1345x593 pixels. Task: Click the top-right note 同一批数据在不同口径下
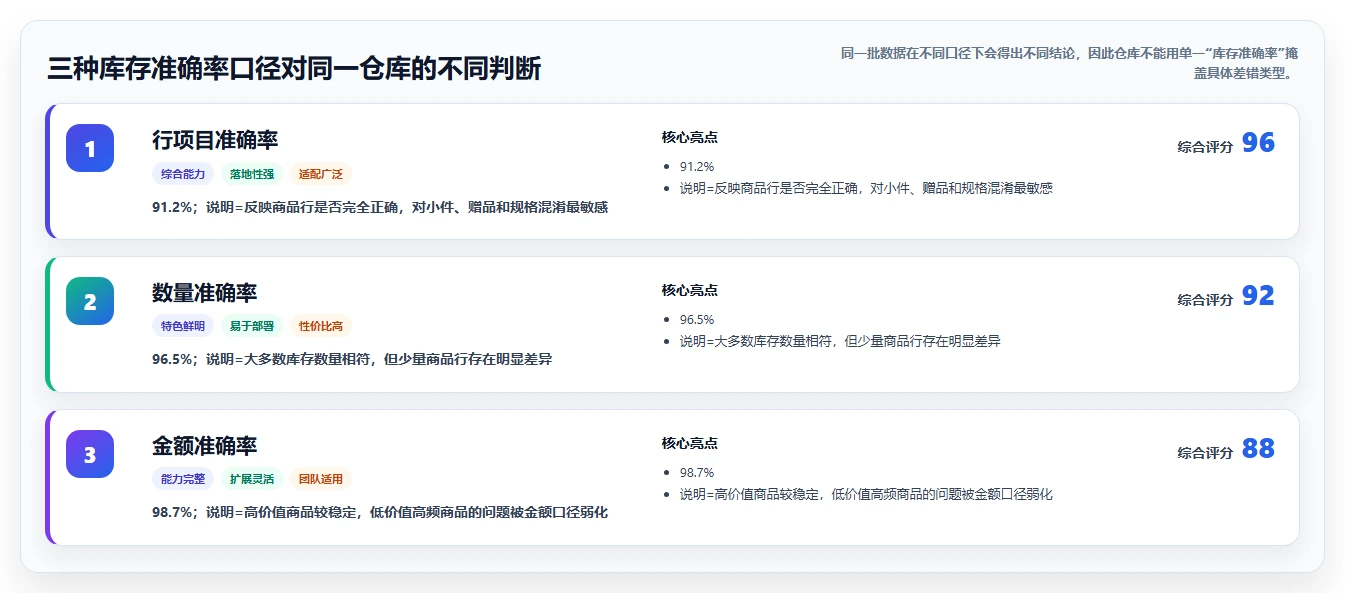[1069, 63]
